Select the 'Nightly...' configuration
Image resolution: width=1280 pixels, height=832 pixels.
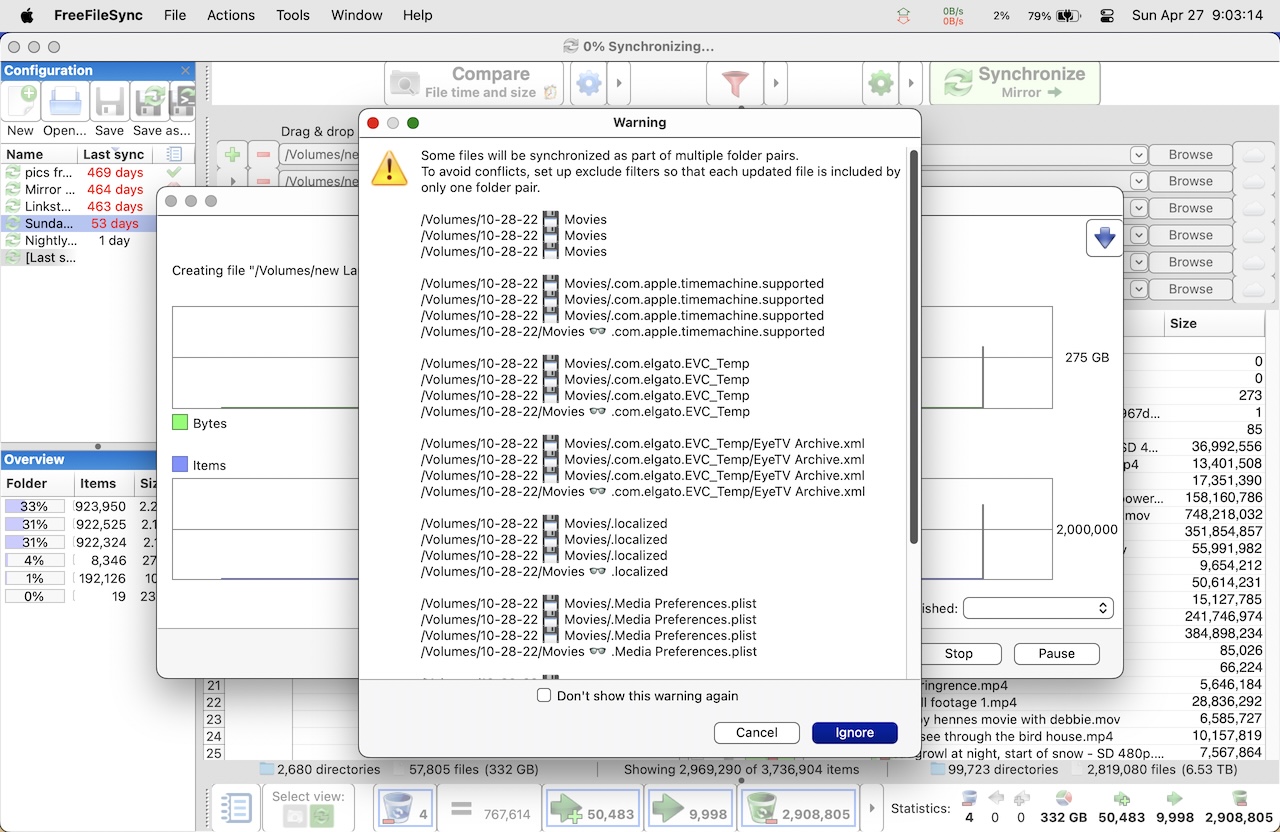(x=78, y=240)
